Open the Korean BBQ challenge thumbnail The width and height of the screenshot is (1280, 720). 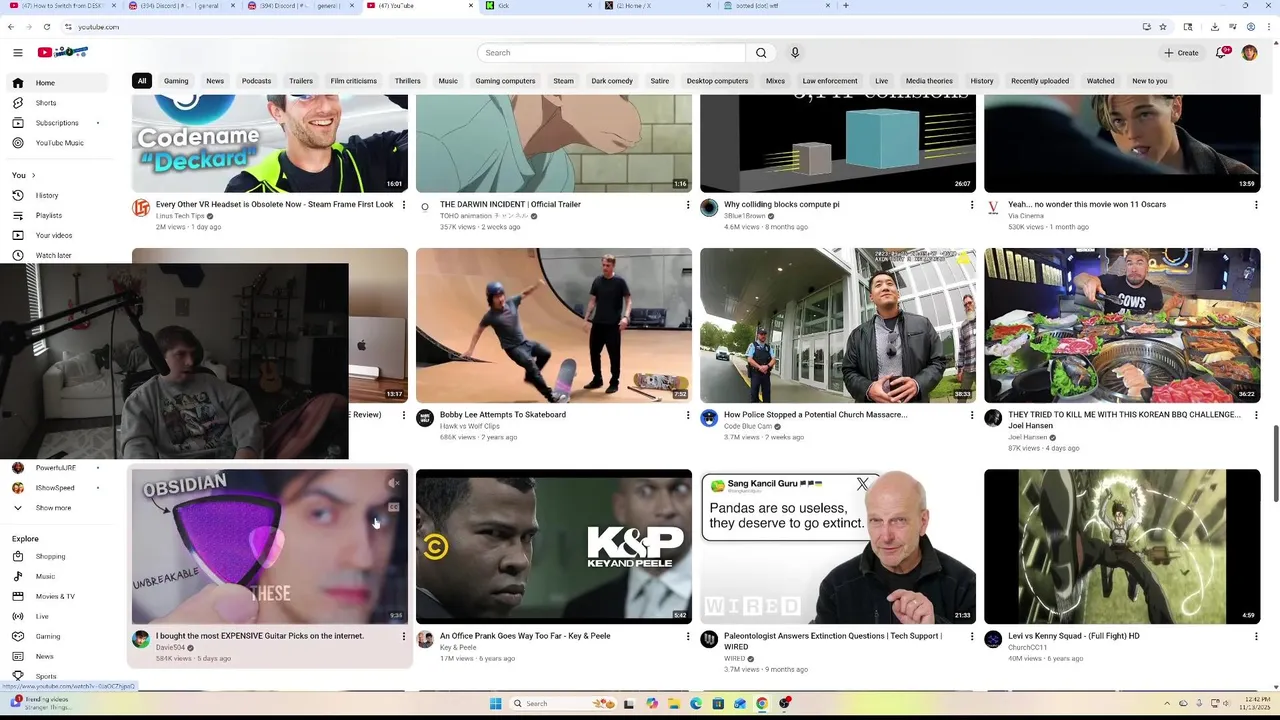(x=1122, y=325)
